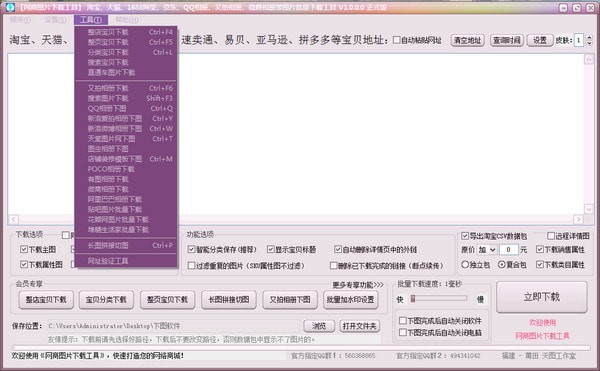Click the horizontal scrollbar right arrow
The width and height of the screenshot is (600, 371).
(x=578, y=220)
